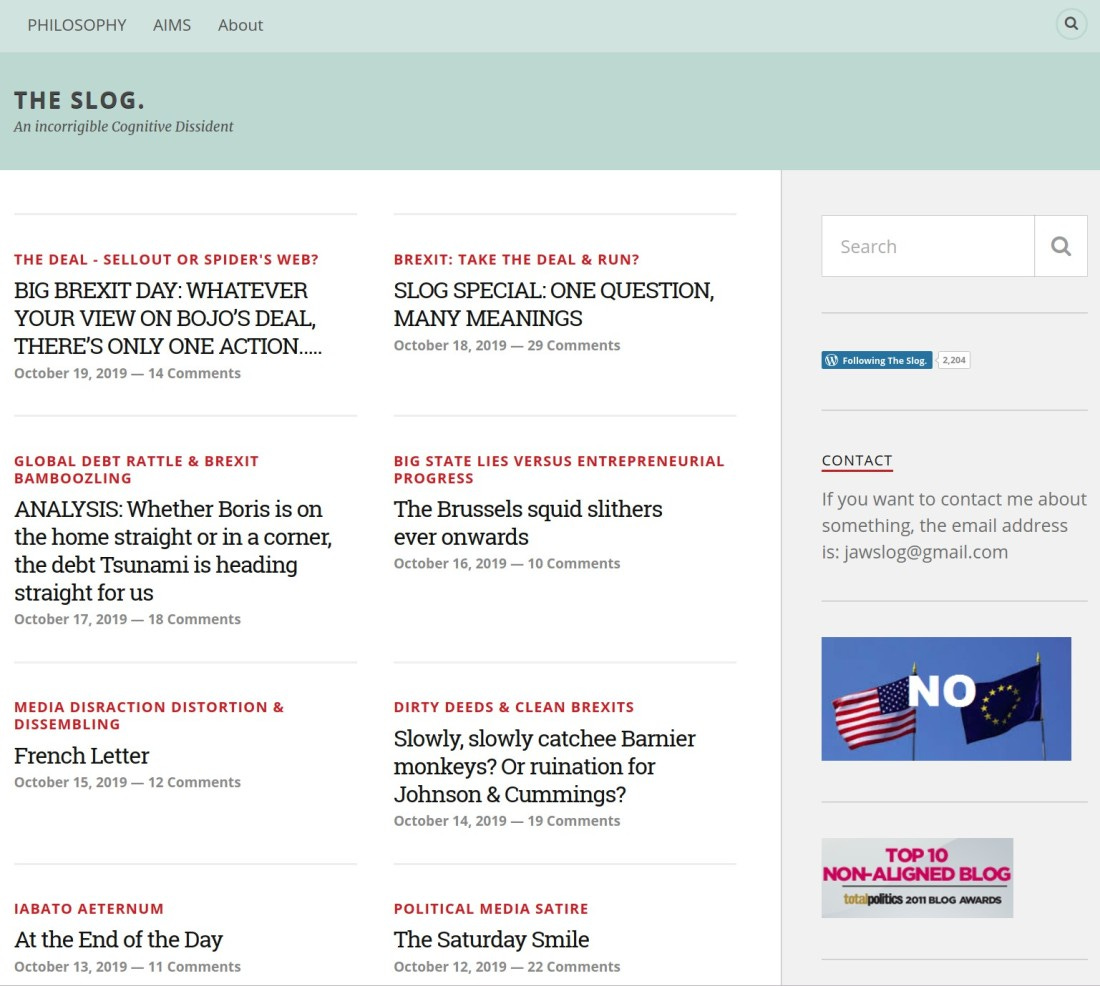Viewport: 1100px width, 986px height.
Task: Open post French Letter
Action: click(81, 756)
